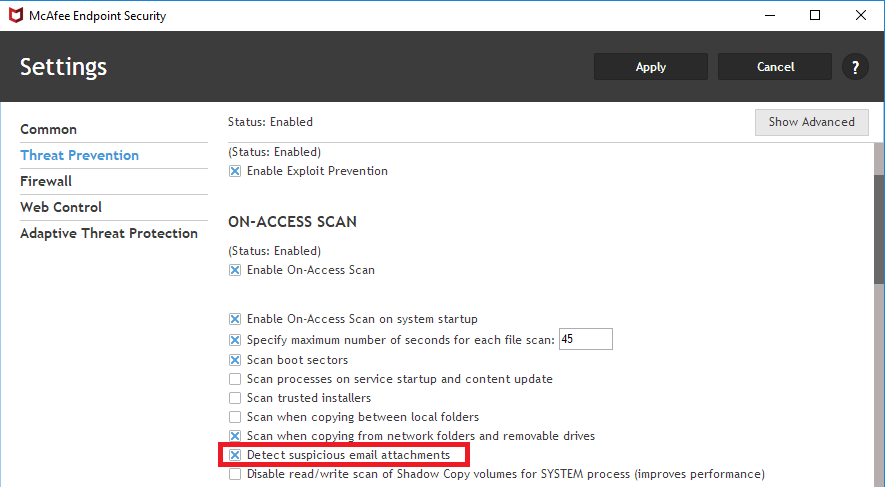Click the Apply button
Image resolution: width=885 pixels, height=487 pixels.
click(x=651, y=67)
